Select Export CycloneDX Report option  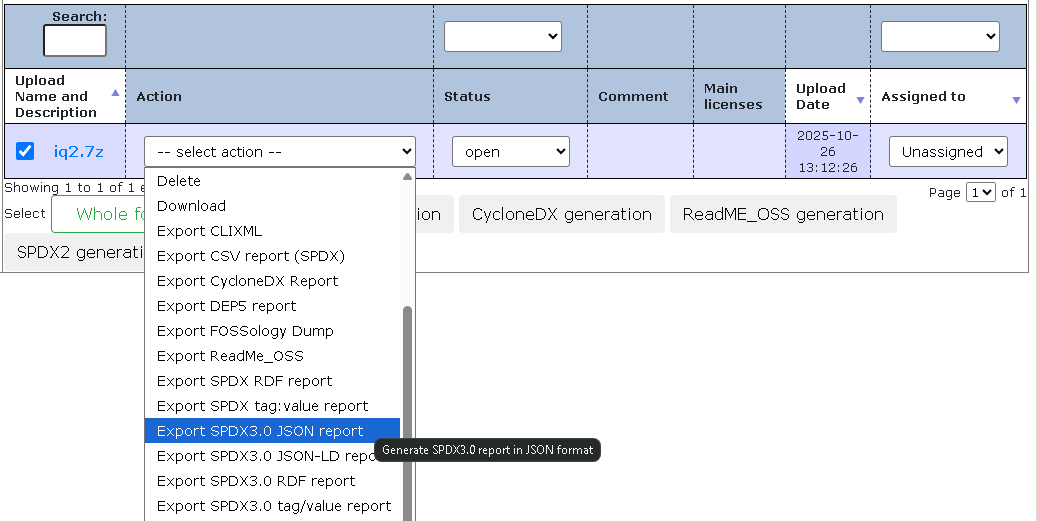247,281
